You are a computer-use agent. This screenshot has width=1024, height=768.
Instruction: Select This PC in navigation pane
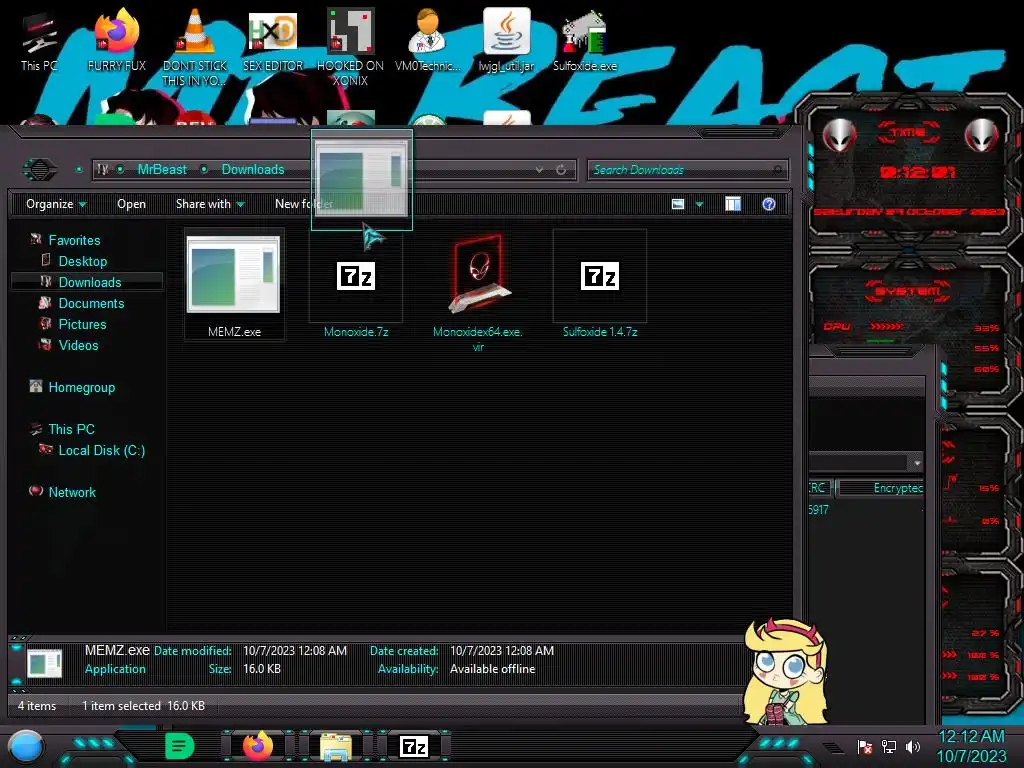click(x=71, y=429)
